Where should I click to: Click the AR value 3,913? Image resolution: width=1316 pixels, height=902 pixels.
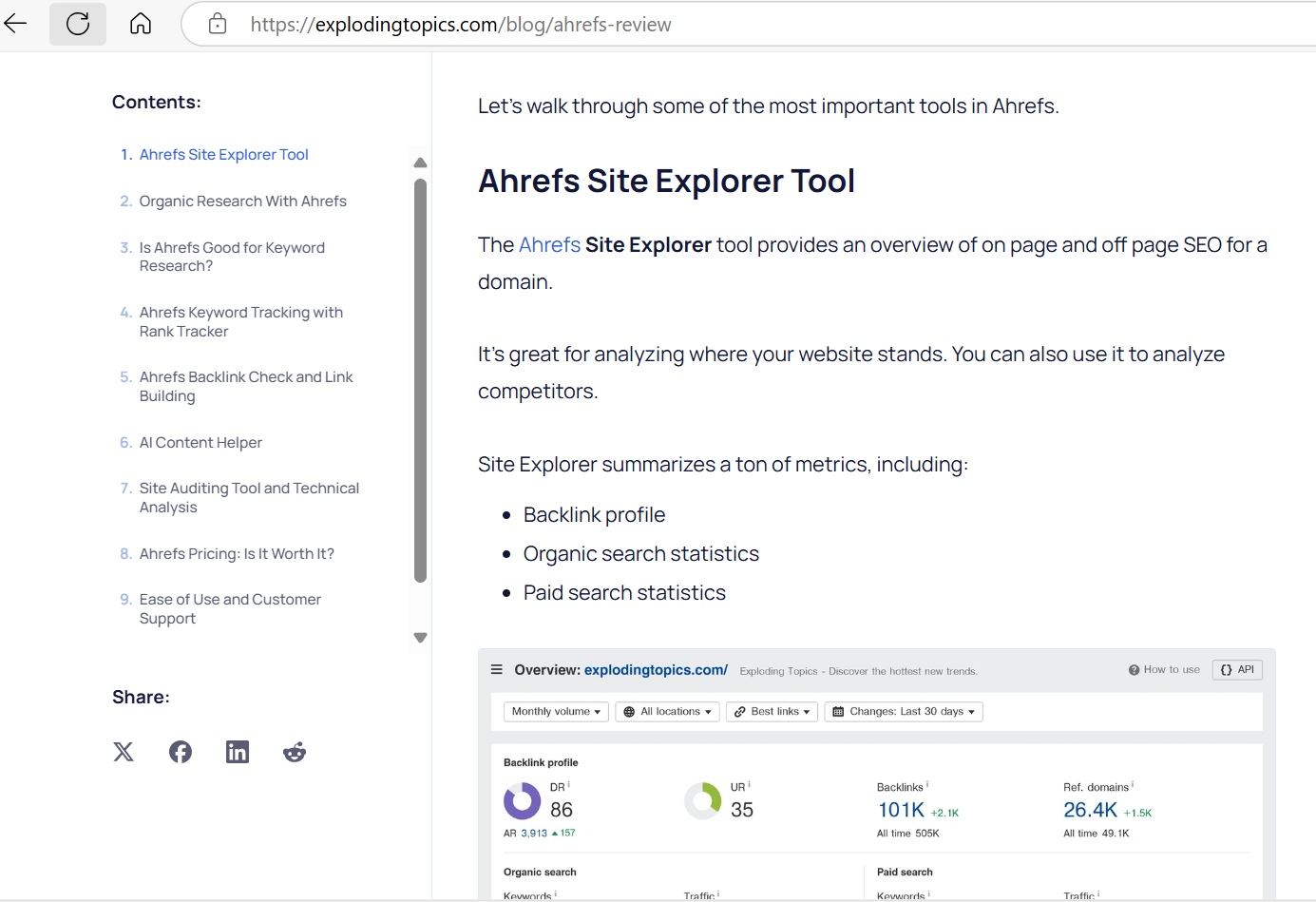tap(534, 833)
